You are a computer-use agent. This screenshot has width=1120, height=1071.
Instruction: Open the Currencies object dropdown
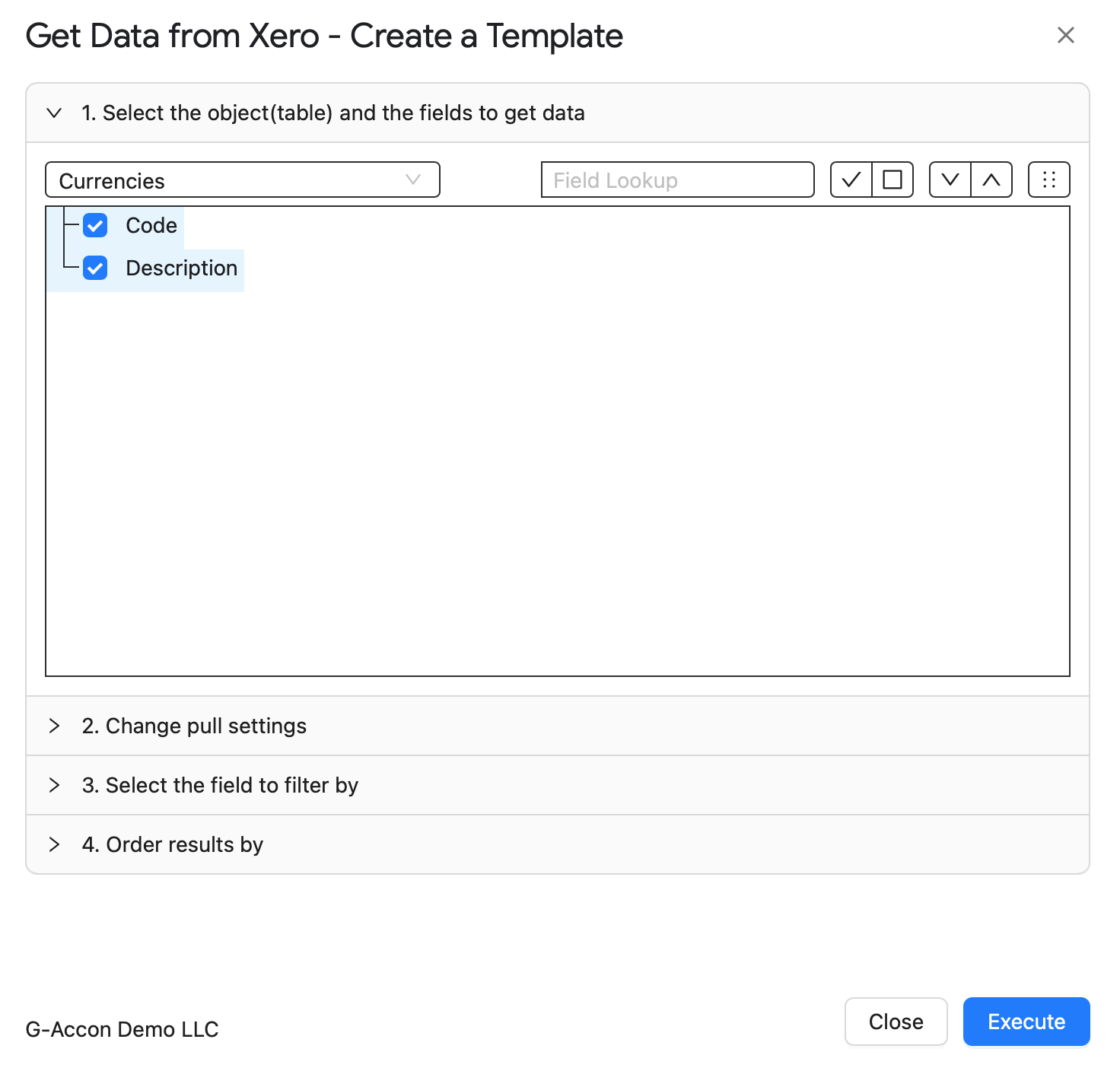[243, 180]
